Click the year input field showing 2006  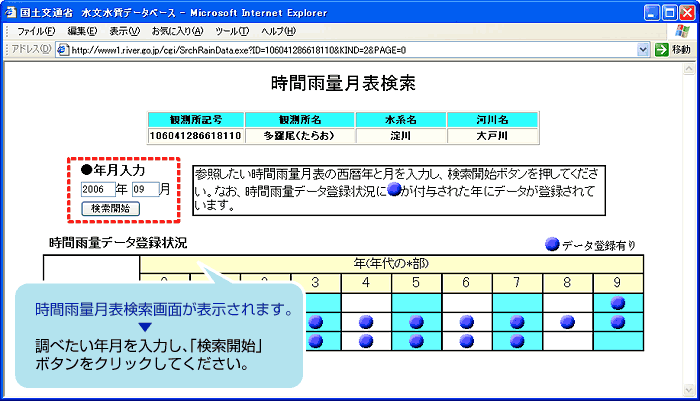click(x=97, y=188)
